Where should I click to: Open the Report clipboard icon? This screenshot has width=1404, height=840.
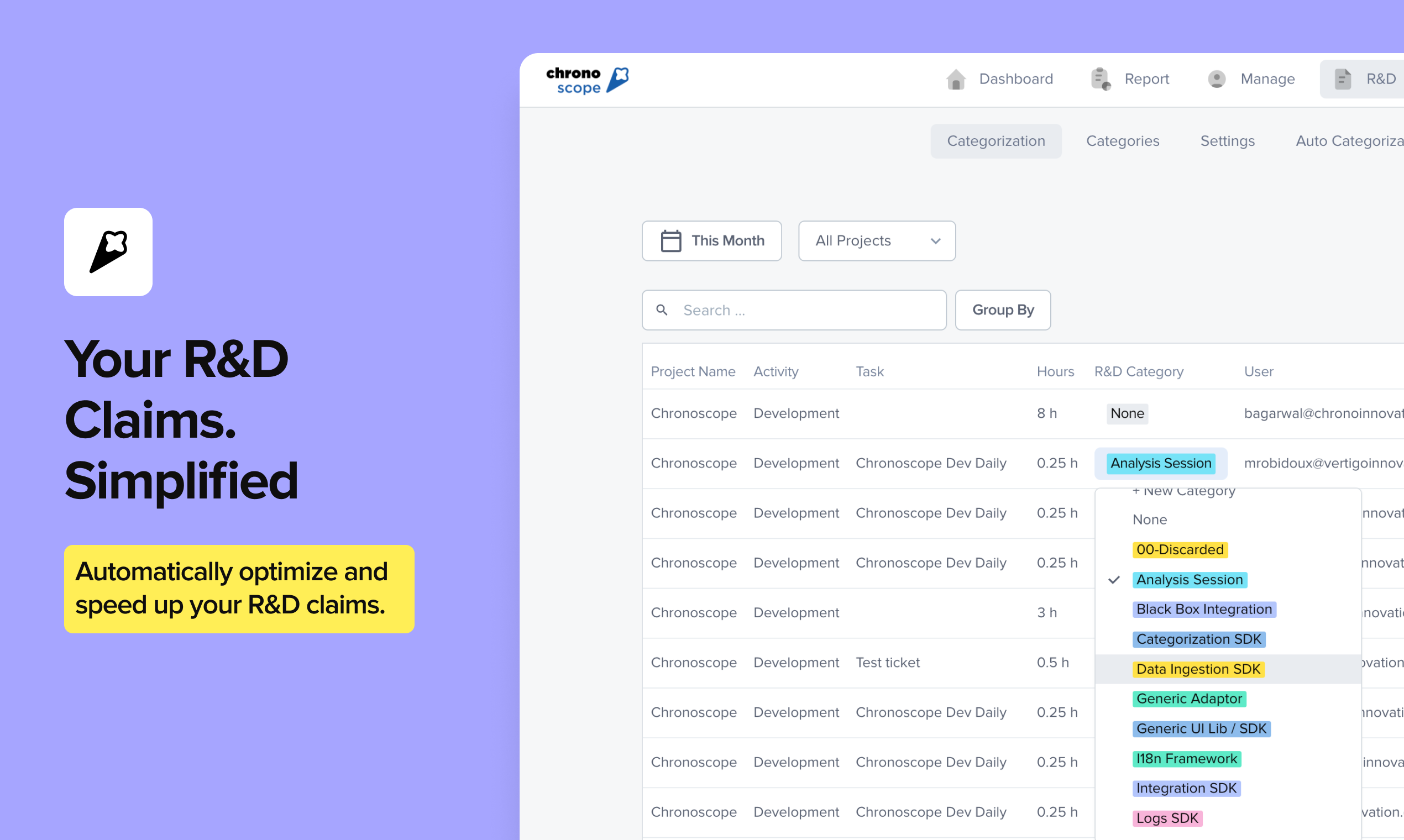(x=1101, y=79)
